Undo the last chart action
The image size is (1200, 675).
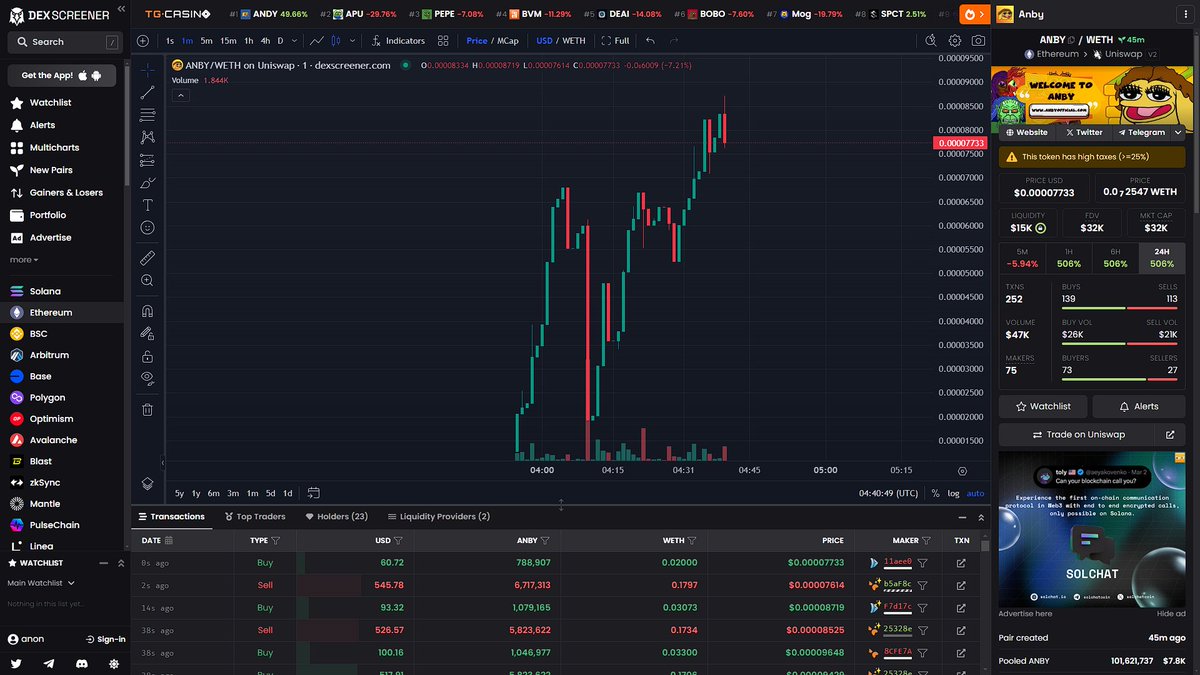point(651,41)
